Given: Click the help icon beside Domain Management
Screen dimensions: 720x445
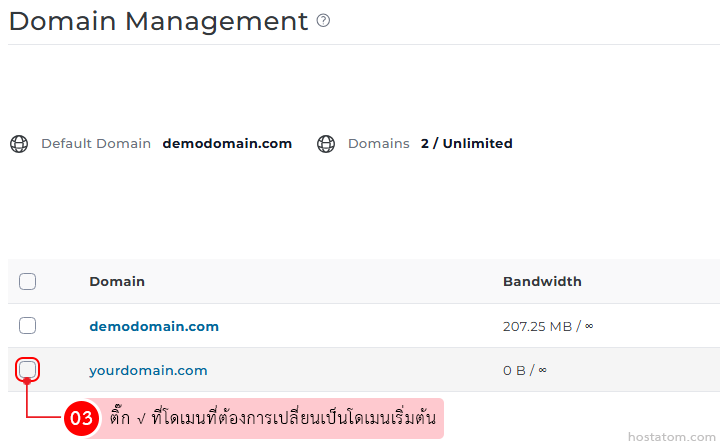Looking at the screenshot, I should click(323, 21).
